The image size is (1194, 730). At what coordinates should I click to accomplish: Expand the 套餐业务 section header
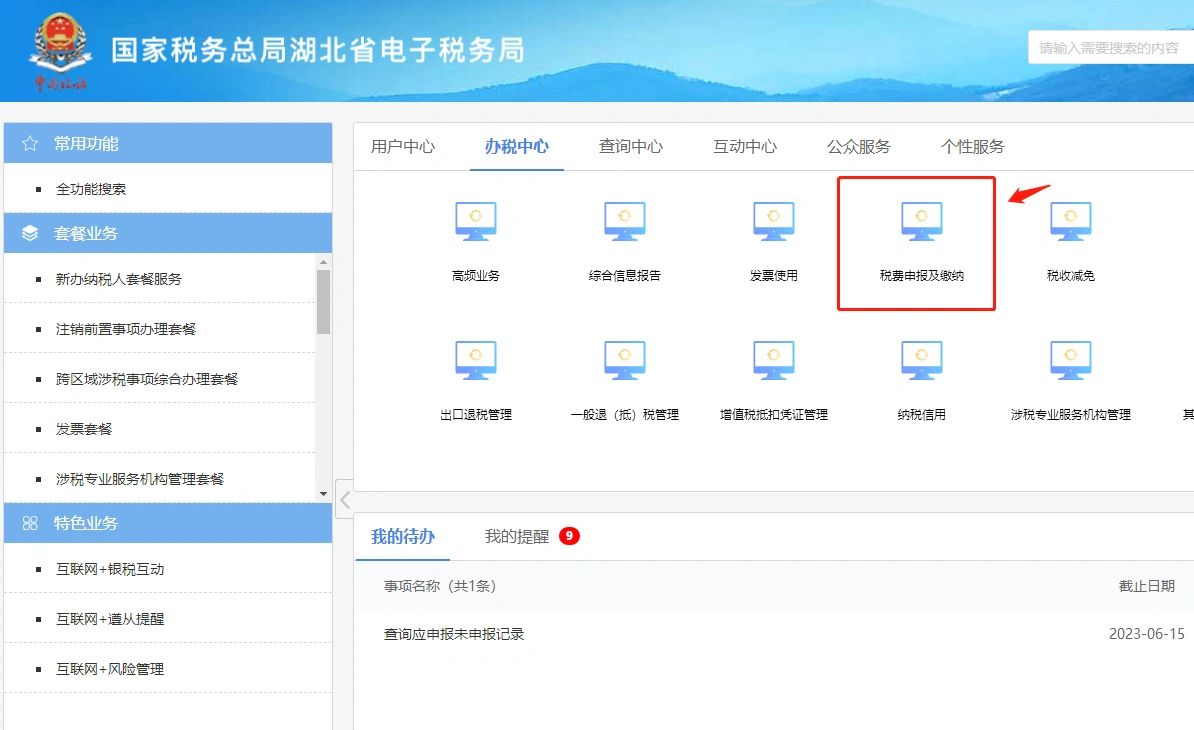168,233
